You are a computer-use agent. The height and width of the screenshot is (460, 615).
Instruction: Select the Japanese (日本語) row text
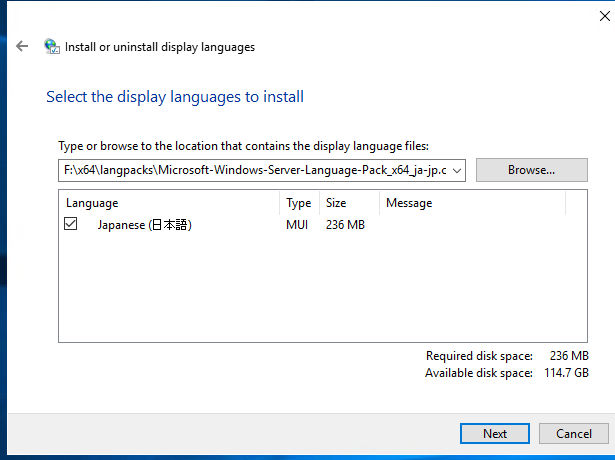[144, 225]
